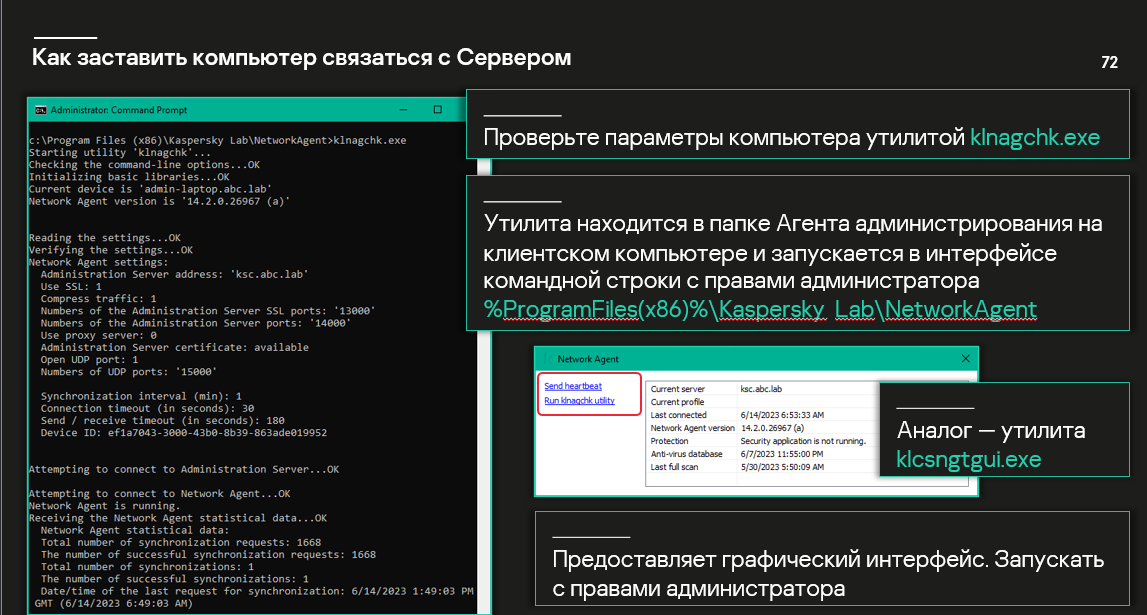Open the Run klnagchk utility link
The image size is (1147, 615).
tap(579, 401)
